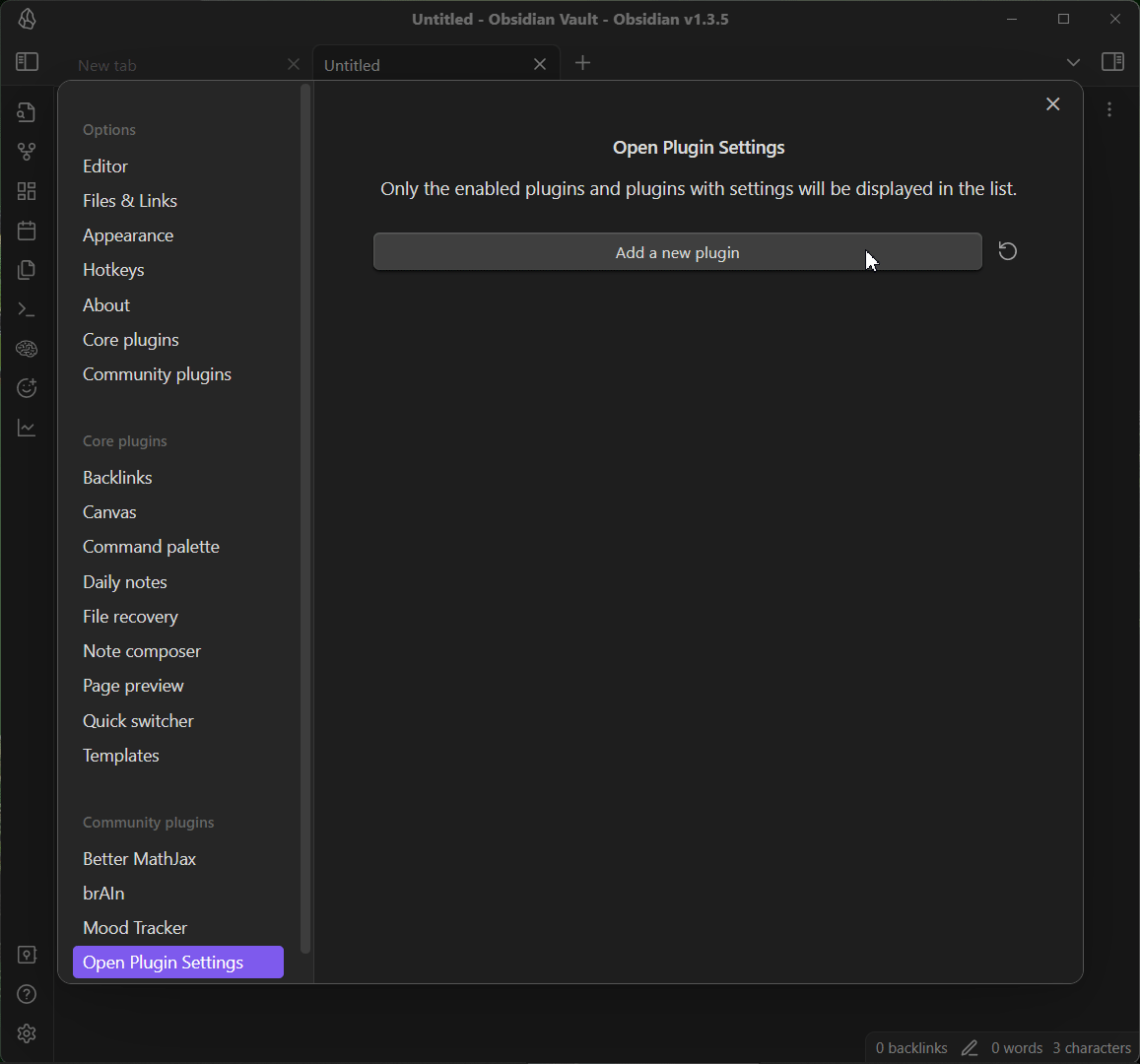Screen dimensions: 1140x1064
Task: Toggle the right sidebar icon
Action: point(1113,62)
